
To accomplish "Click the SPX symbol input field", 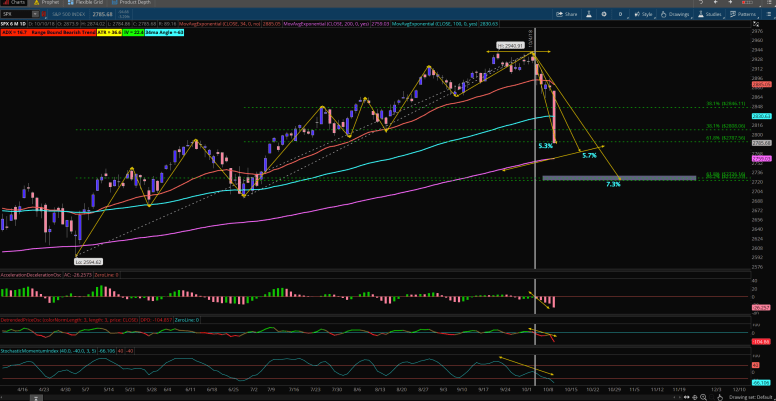I will (16, 14).
